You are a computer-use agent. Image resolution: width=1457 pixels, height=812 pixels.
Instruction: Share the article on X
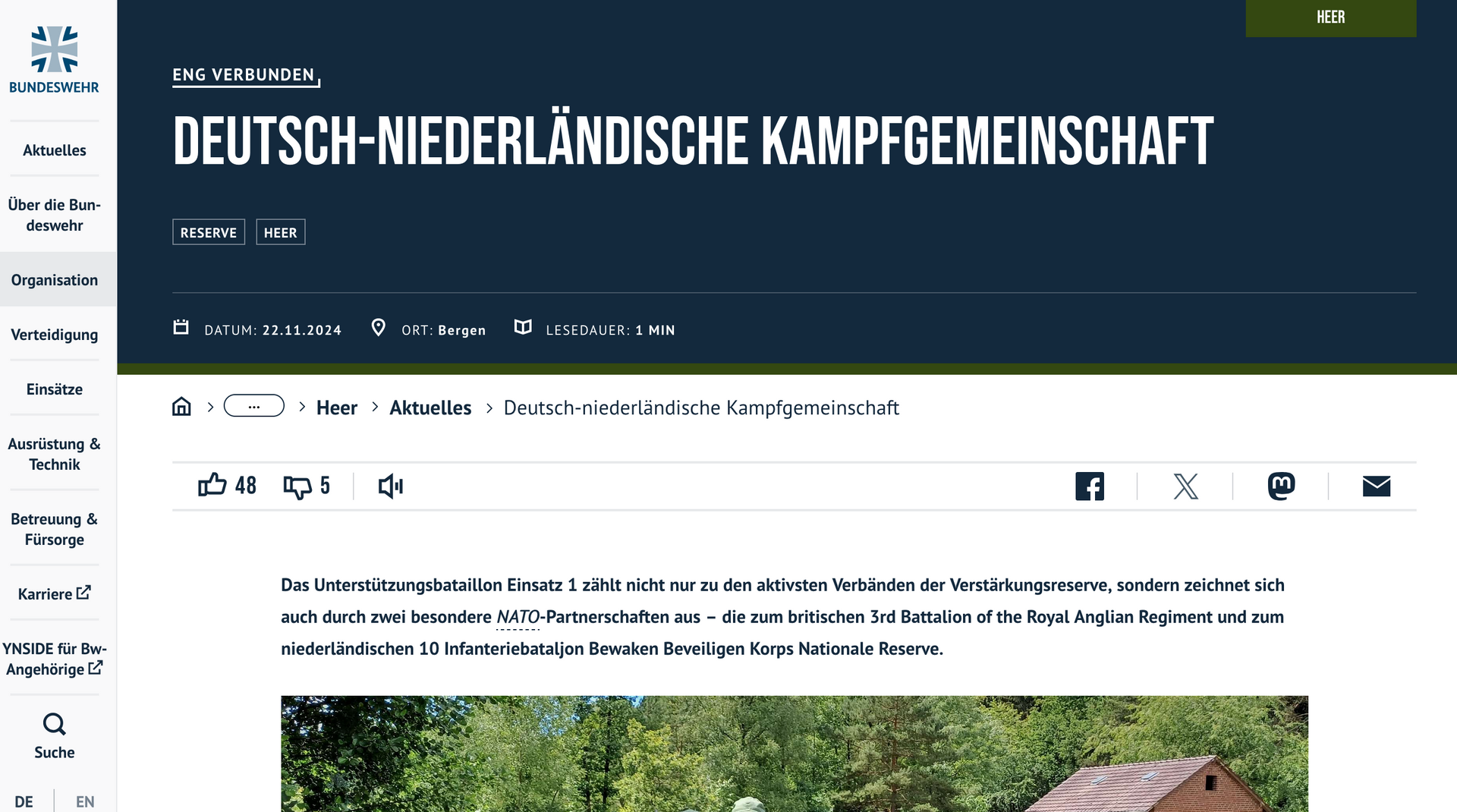tap(1185, 486)
